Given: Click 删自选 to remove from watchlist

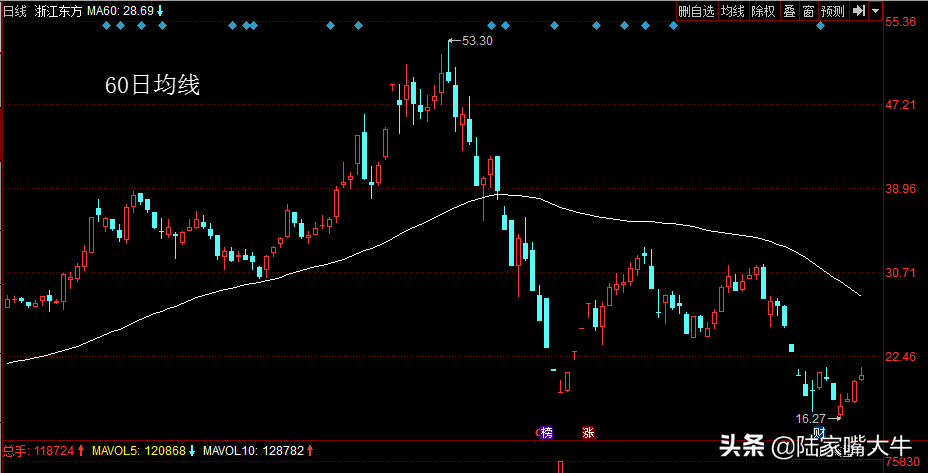Looking at the screenshot, I should coord(696,11).
